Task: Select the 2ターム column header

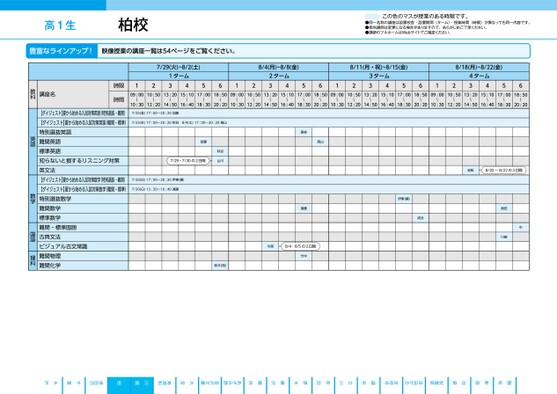Action: tap(279, 76)
